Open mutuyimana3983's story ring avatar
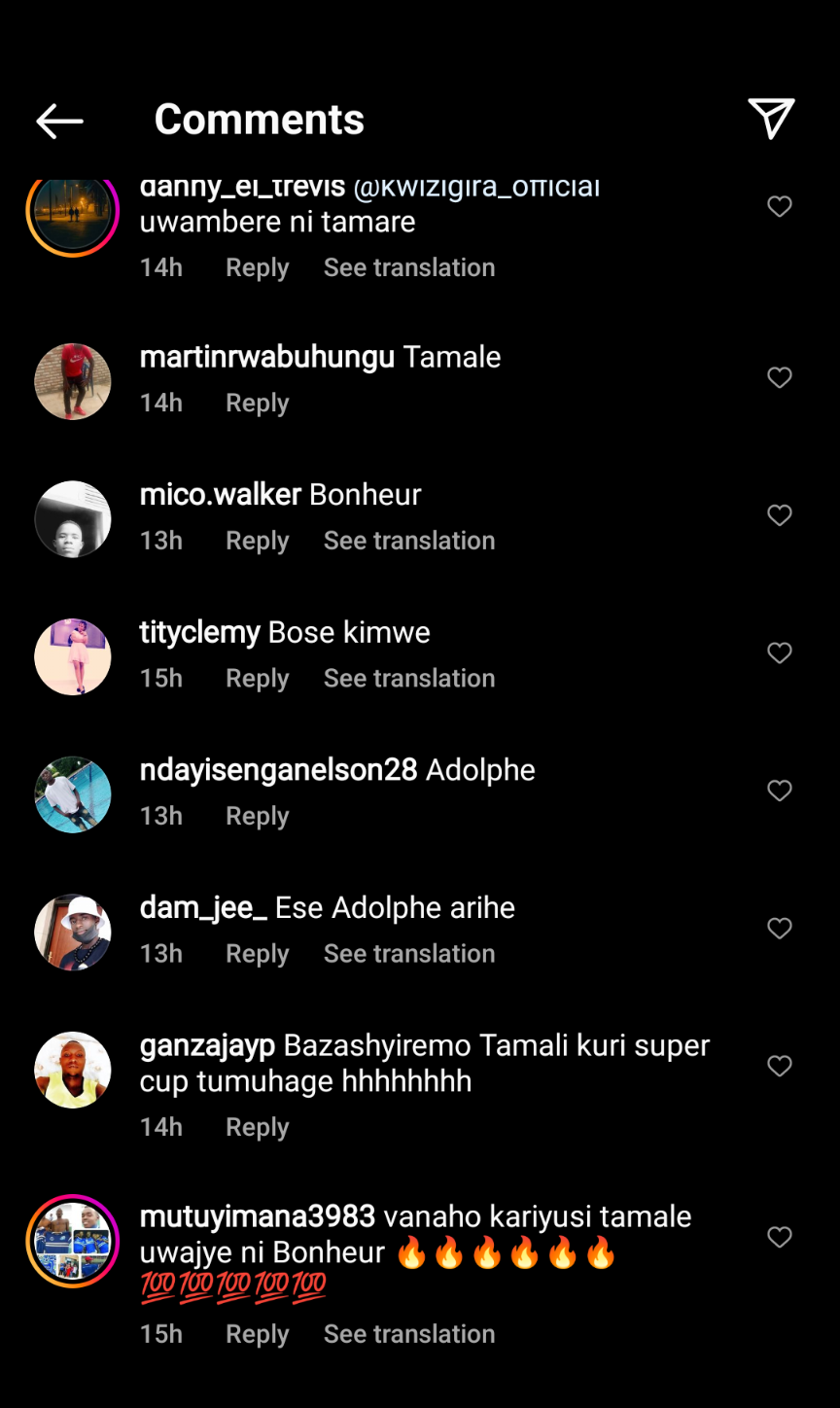The width and height of the screenshot is (840, 1408). (73, 1241)
